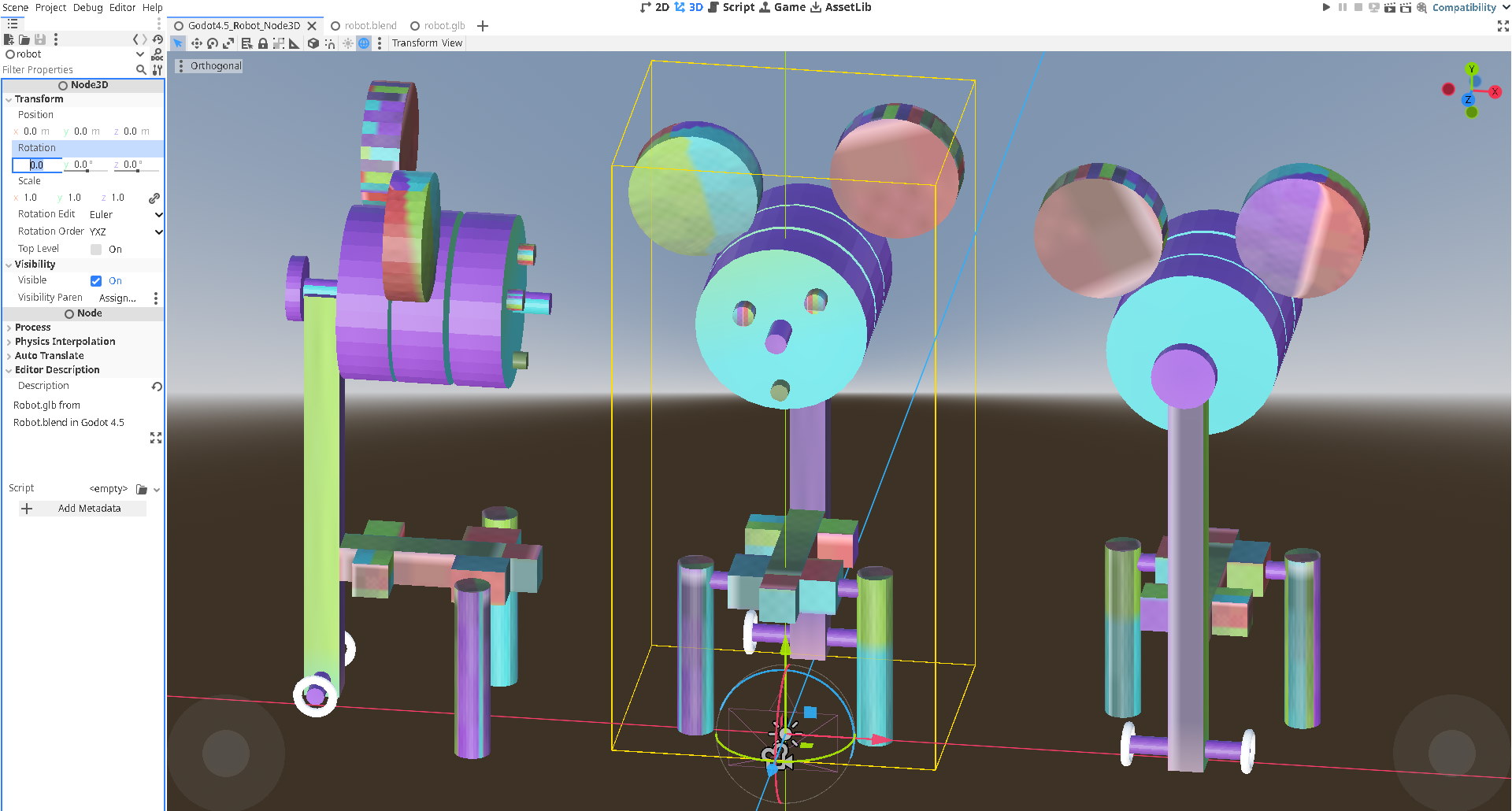
Task: Click the object history icon
Action: click(x=157, y=39)
